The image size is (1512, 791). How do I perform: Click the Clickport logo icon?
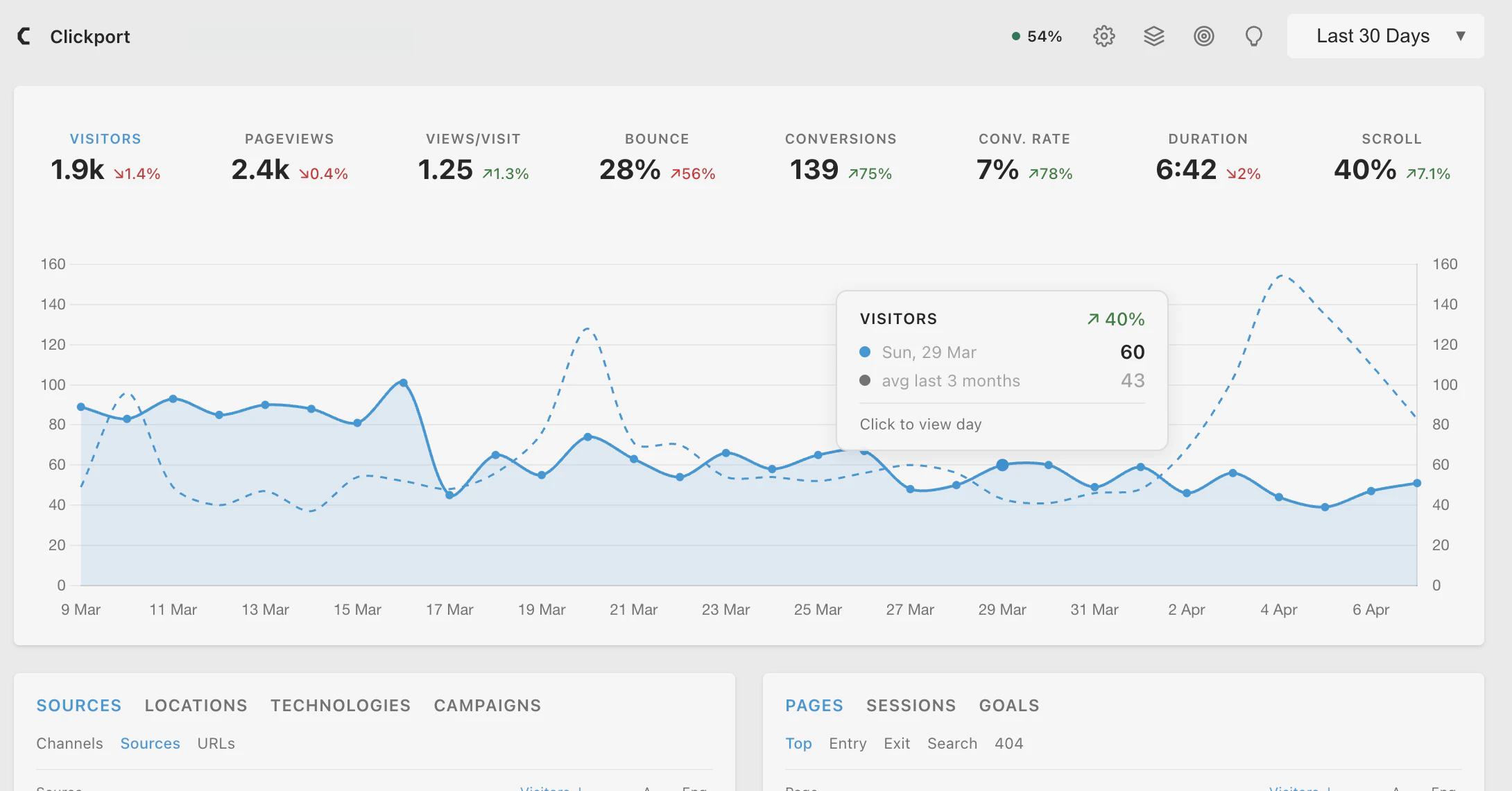click(24, 36)
